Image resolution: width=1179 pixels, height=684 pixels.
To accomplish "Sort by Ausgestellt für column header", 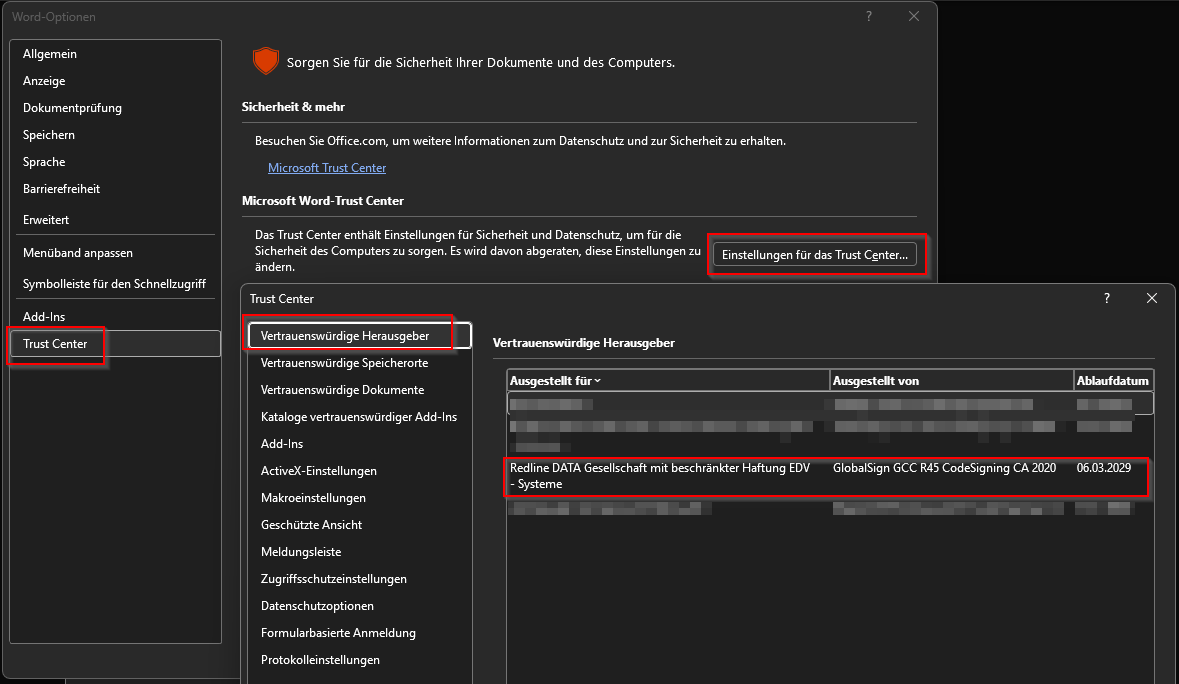I will pyautogui.click(x=667, y=381).
